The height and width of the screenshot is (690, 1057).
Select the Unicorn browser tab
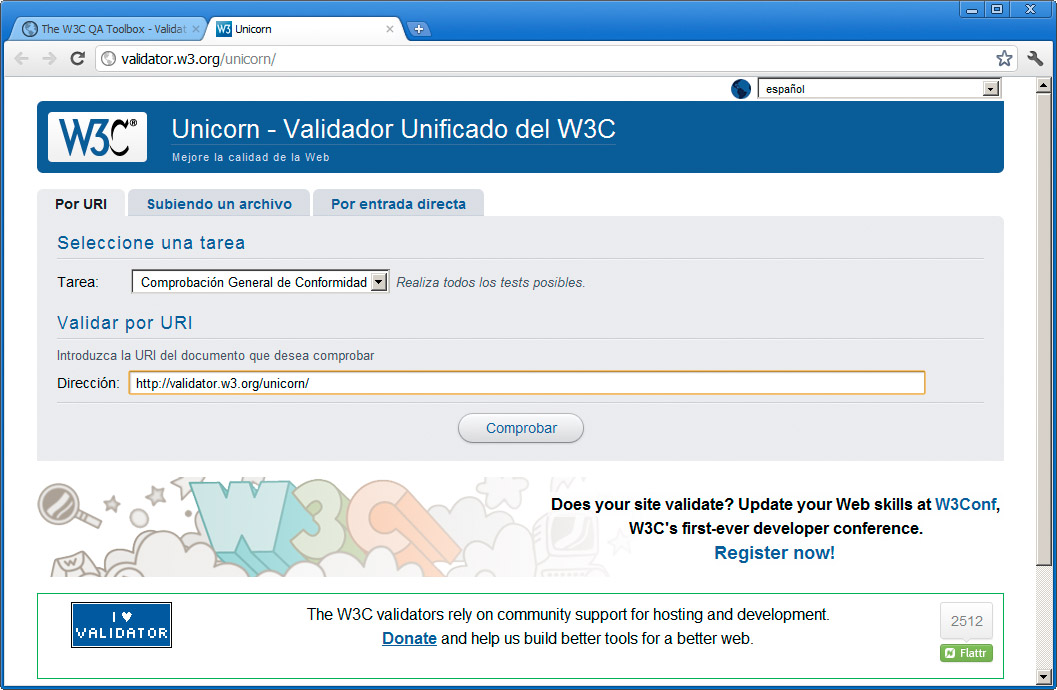[x=305, y=29]
